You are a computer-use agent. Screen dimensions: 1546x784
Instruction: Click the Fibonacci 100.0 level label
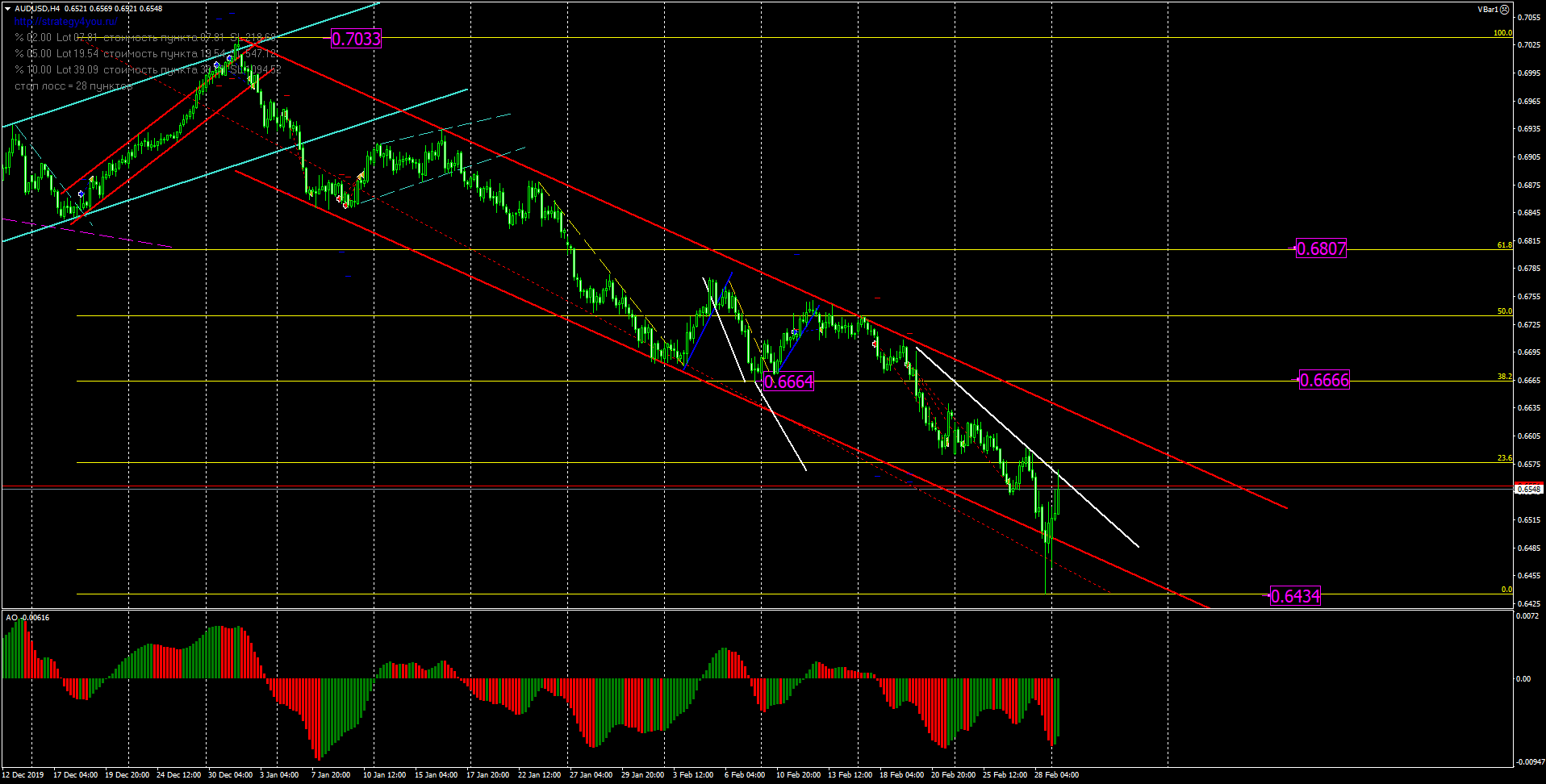pyautogui.click(x=1502, y=33)
